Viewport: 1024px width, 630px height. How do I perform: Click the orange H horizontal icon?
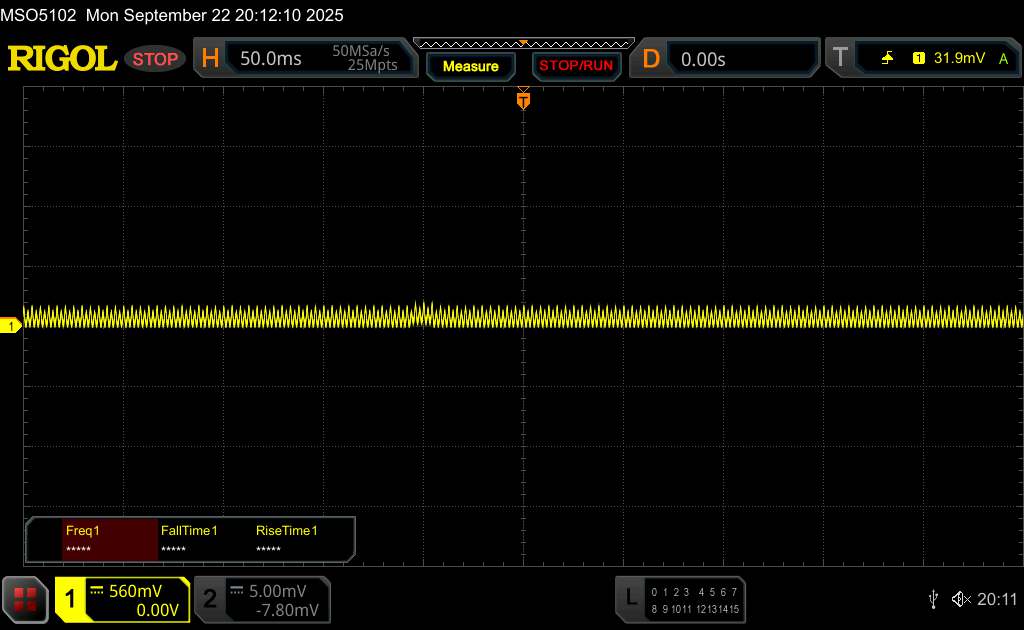click(x=210, y=59)
